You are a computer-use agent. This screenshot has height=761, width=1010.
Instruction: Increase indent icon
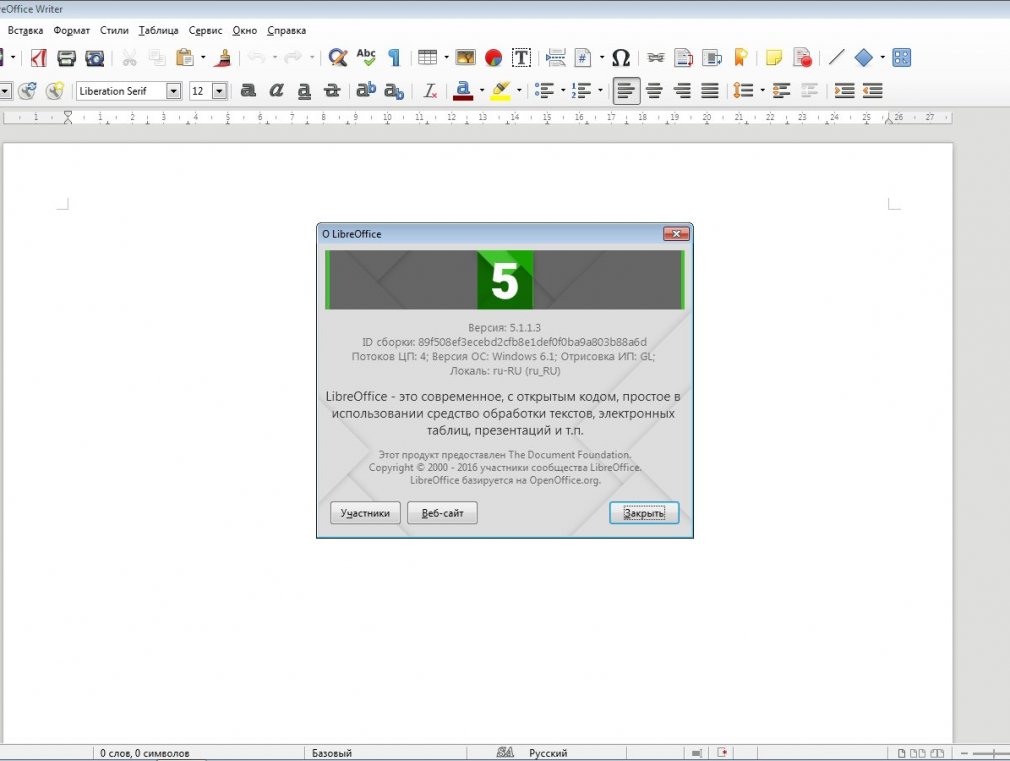[844, 91]
